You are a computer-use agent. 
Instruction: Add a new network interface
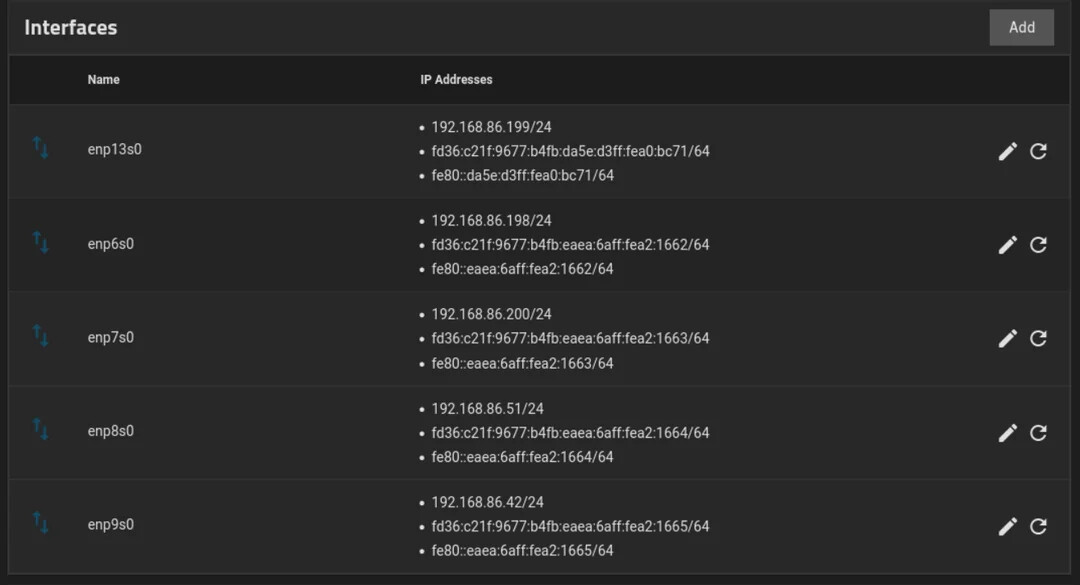(x=1021, y=28)
